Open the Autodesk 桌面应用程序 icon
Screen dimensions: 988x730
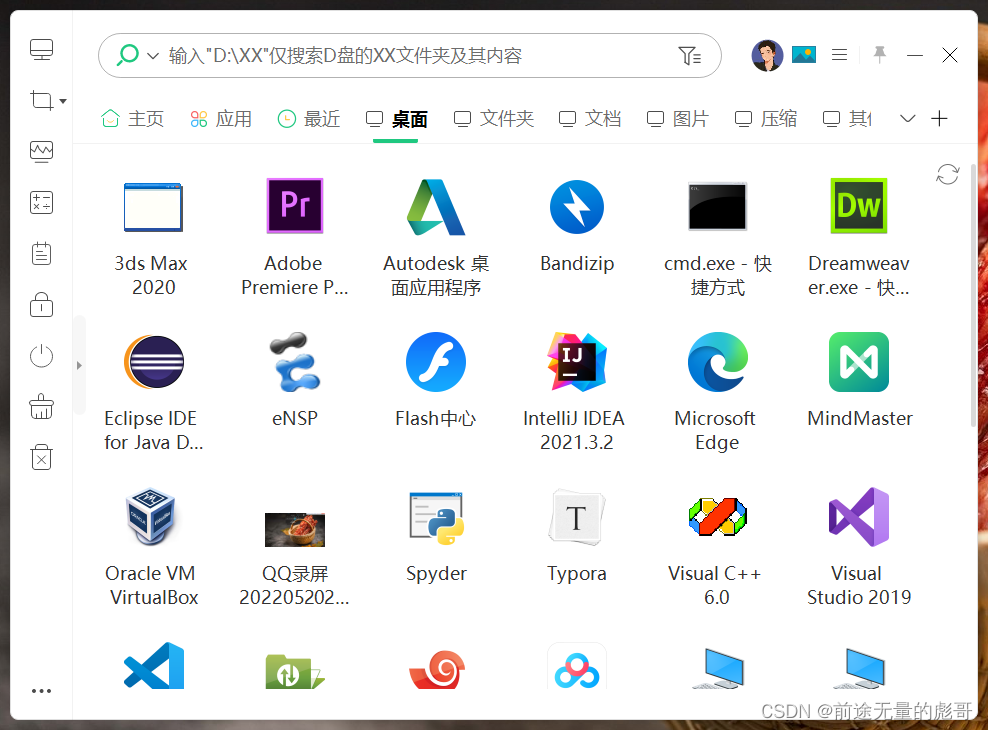(x=436, y=207)
